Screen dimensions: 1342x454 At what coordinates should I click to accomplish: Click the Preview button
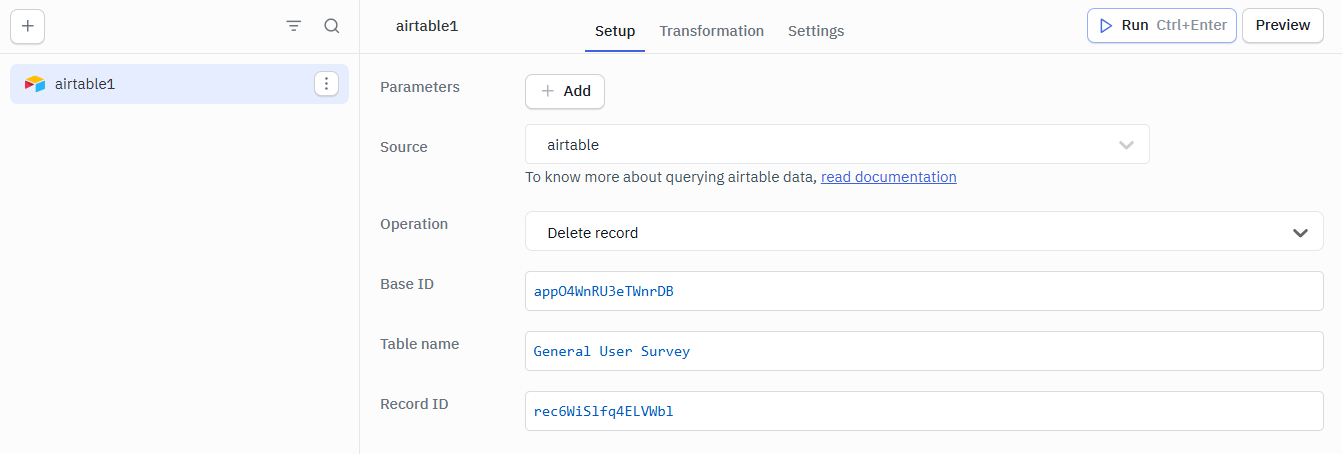coord(1282,26)
